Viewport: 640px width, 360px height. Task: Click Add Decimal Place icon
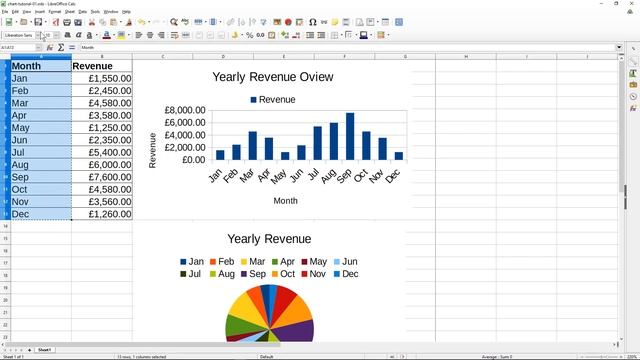(x=285, y=35)
